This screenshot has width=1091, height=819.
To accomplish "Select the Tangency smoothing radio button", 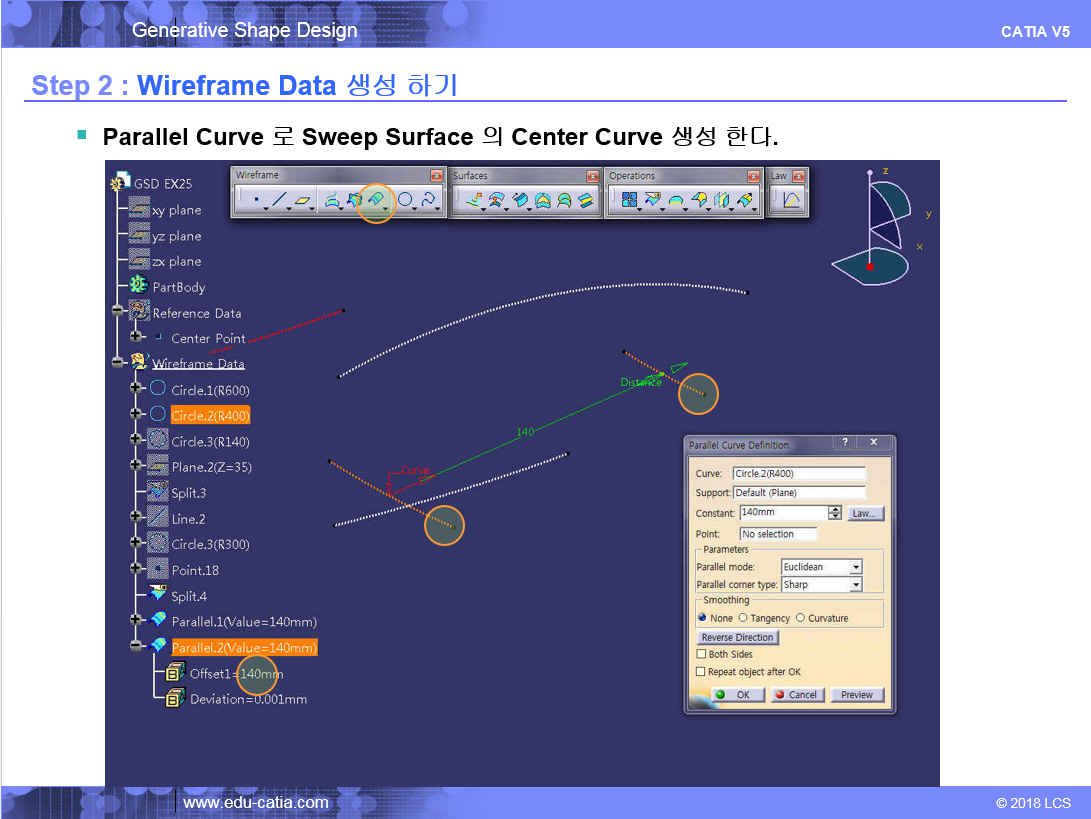I will click(743, 618).
